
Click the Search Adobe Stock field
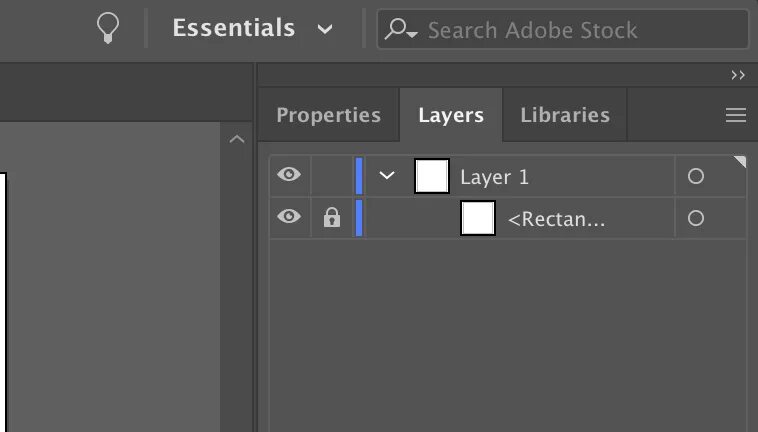[580, 30]
